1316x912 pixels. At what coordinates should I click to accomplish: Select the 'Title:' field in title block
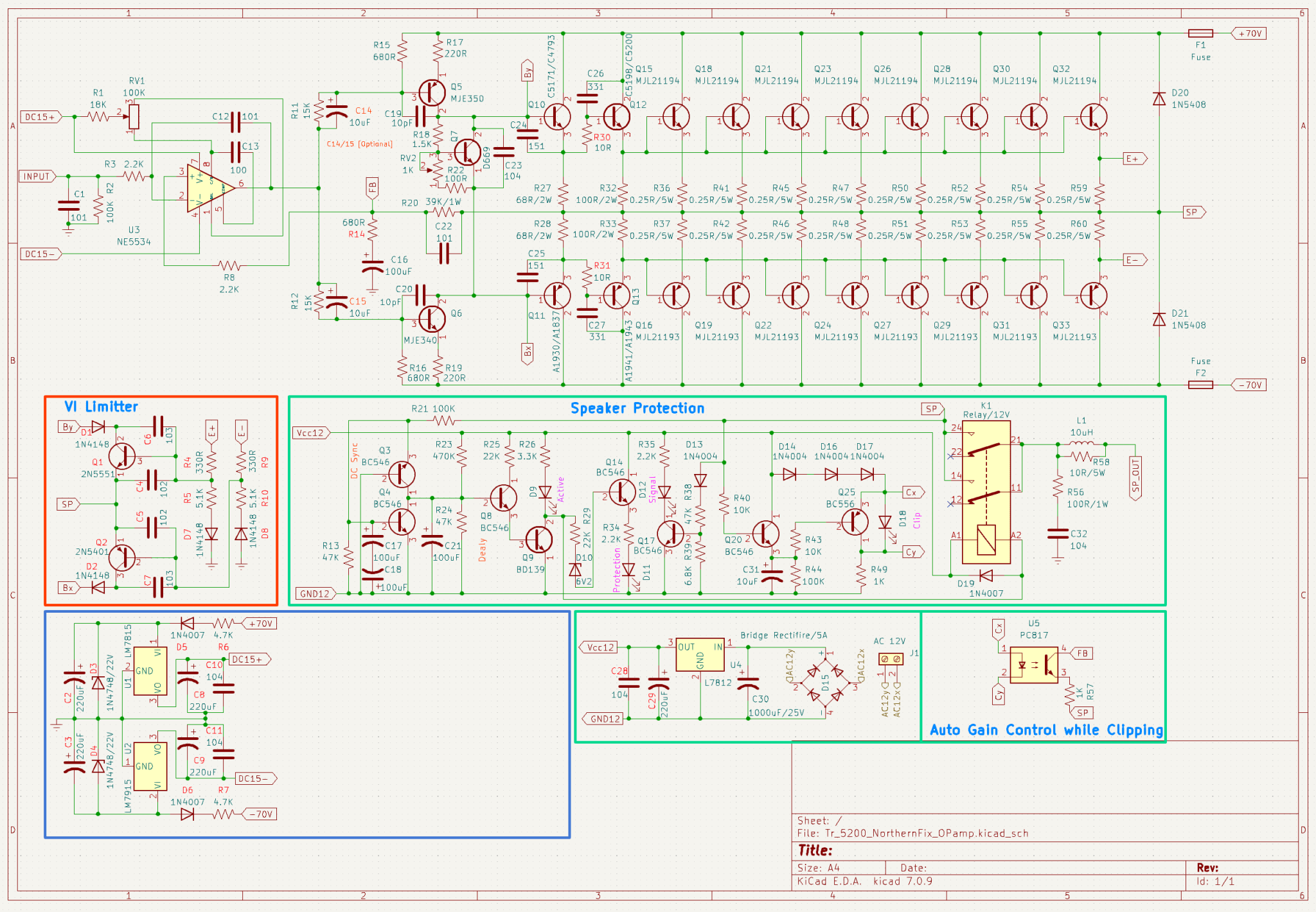pyautogui.click(x=815, y=850)
